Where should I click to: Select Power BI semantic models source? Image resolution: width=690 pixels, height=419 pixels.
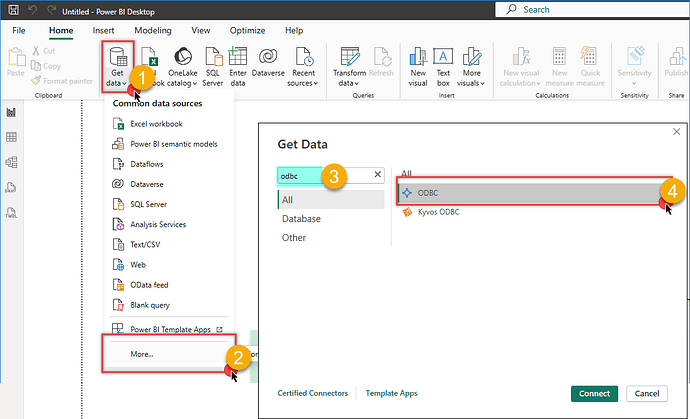tap(169, 144)
